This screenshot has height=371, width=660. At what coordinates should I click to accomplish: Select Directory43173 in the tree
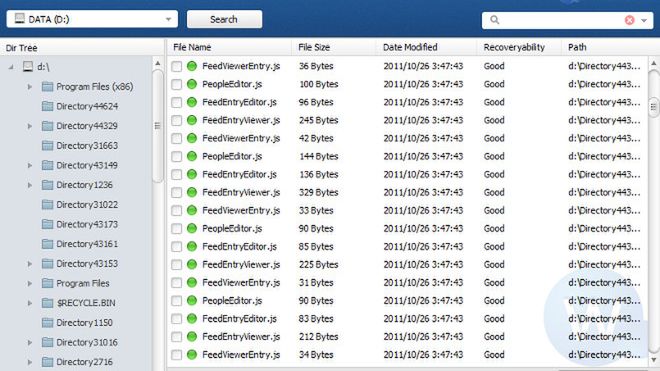pyautogui.click(x=87, y=224)
